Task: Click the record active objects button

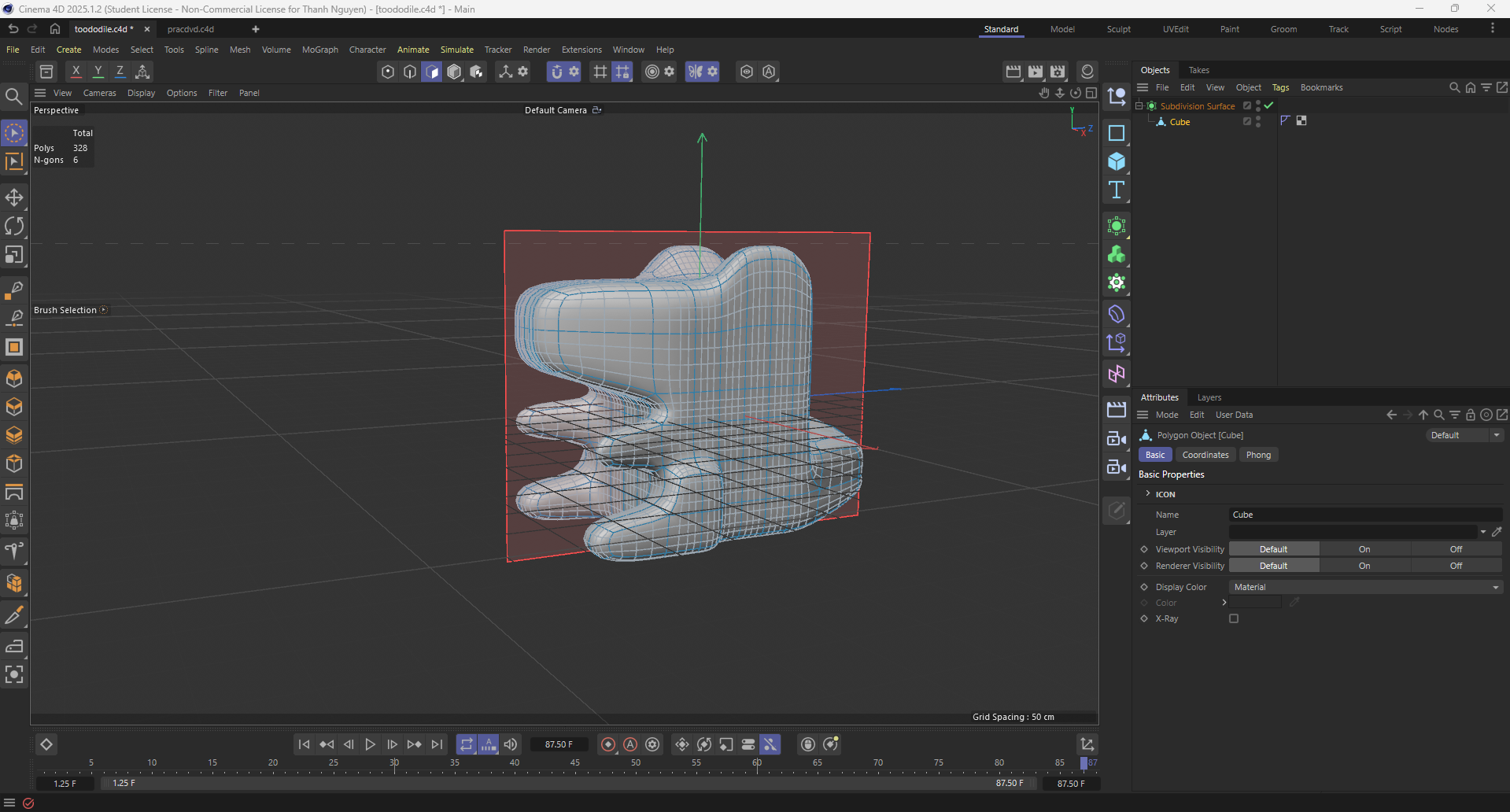Action: pyautogui.click(x=608, y=744)
